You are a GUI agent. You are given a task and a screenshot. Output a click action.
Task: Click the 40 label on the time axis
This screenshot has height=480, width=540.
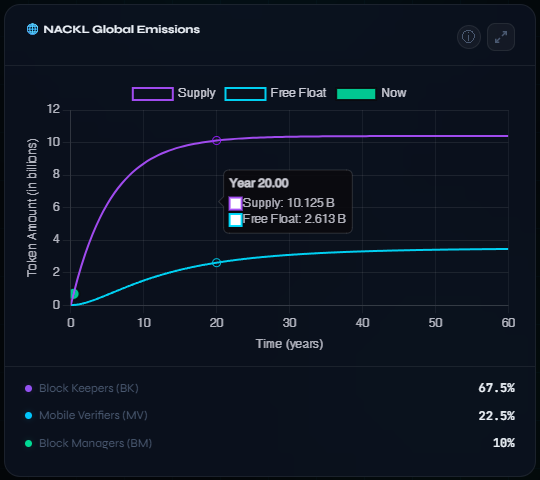click(362, 323)
